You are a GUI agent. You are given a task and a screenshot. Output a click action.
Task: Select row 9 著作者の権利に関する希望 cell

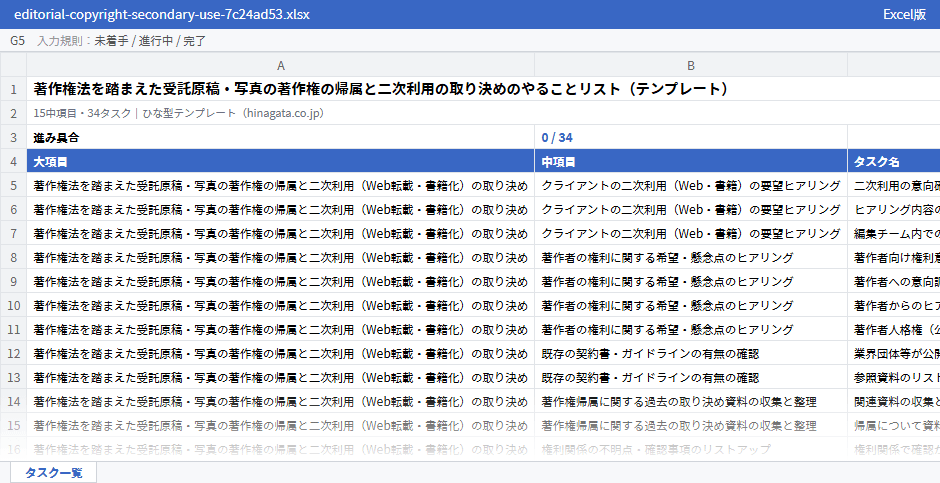pos(691,281)
